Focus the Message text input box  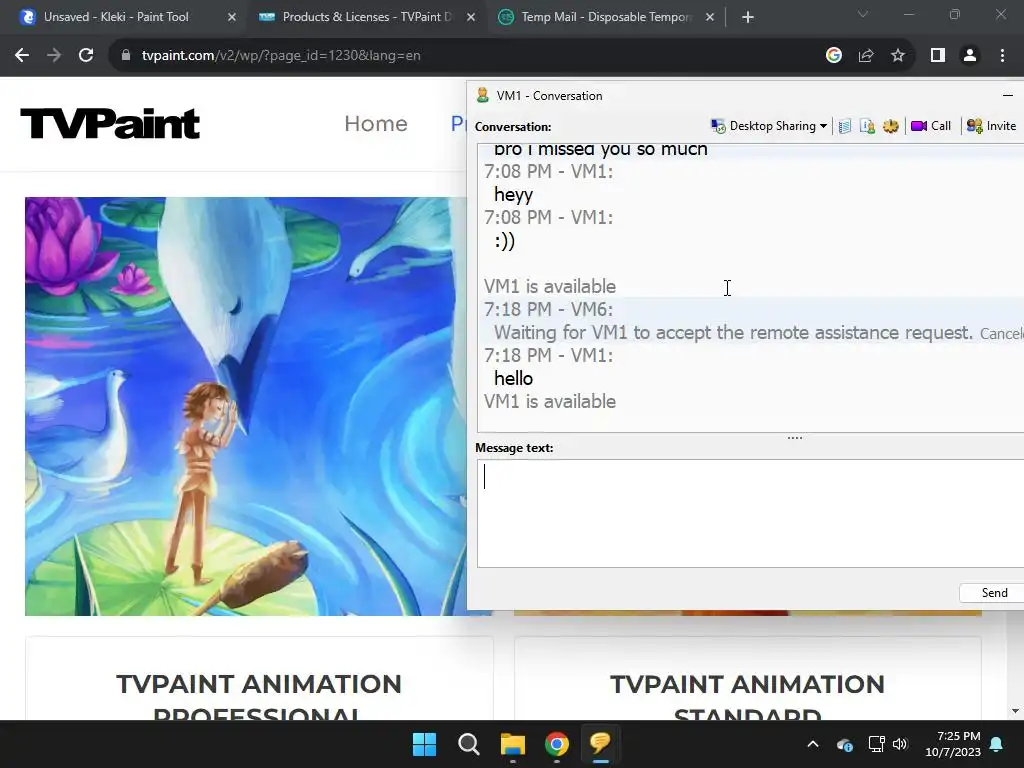(x=750, y=513)
